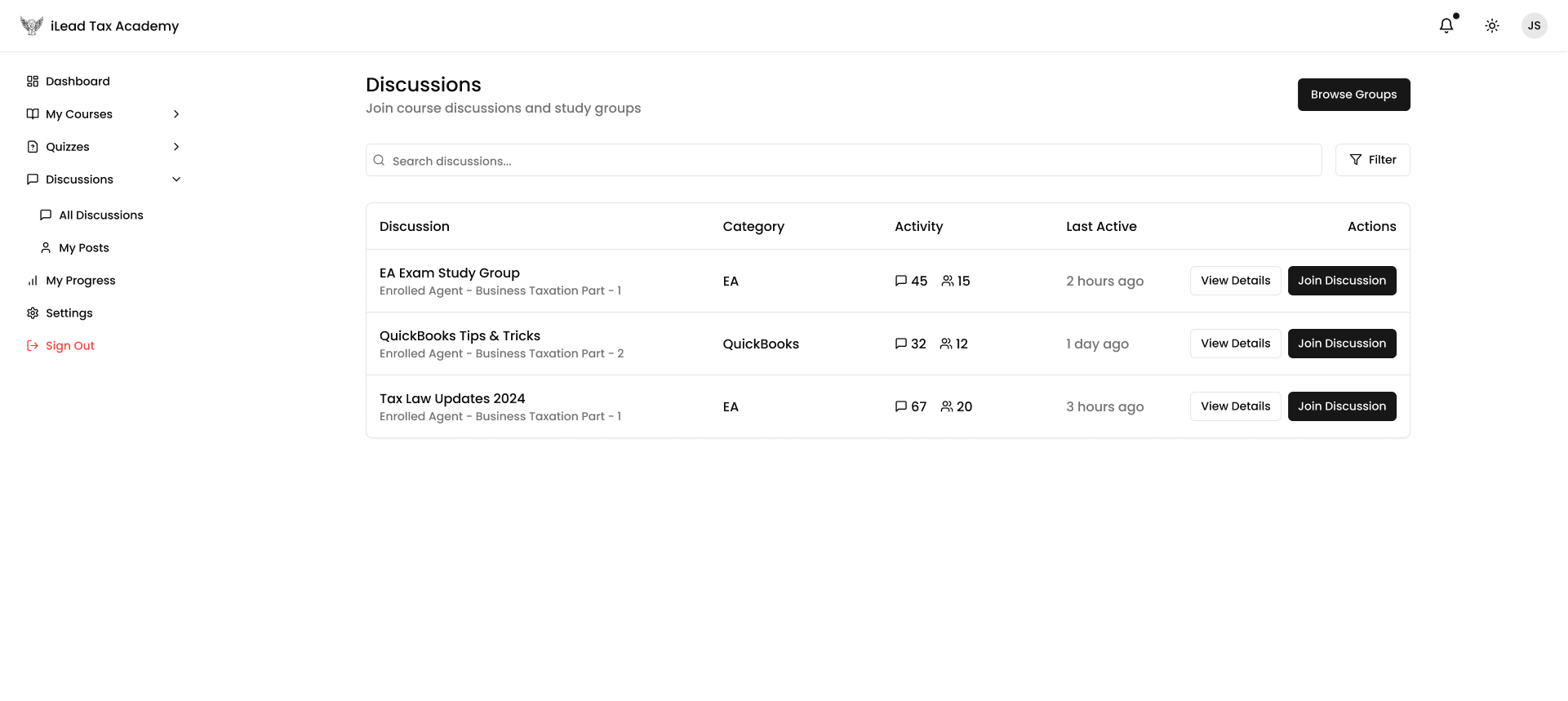1568x701 pixels.
Task: Click the Dashboard grid icon in sidebar
Action: point(33,82)
